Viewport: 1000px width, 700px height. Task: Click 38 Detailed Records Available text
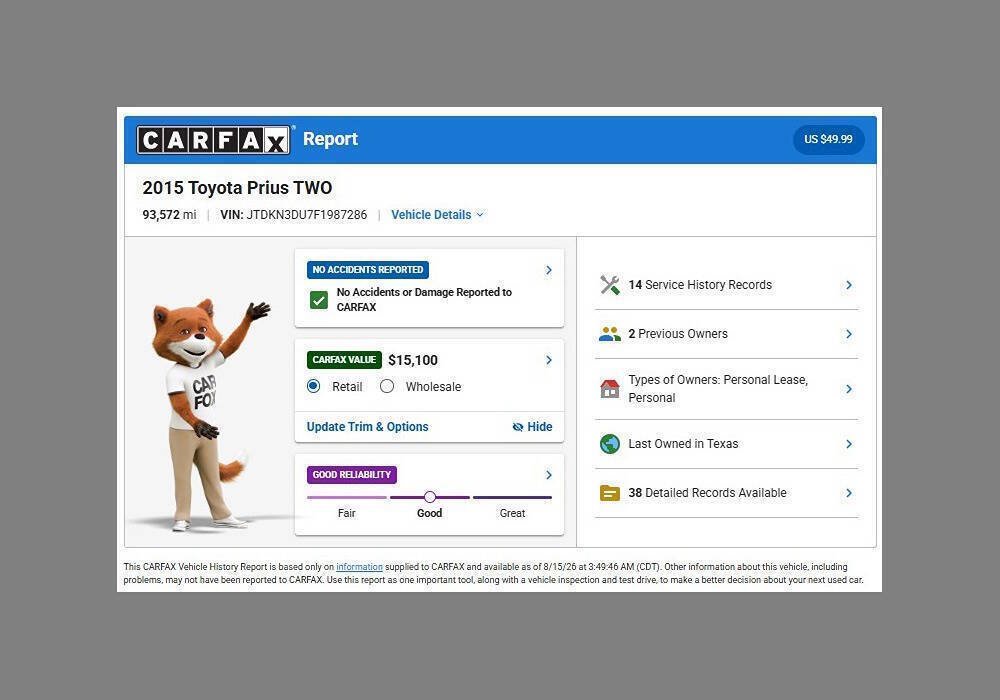[707, 493]
